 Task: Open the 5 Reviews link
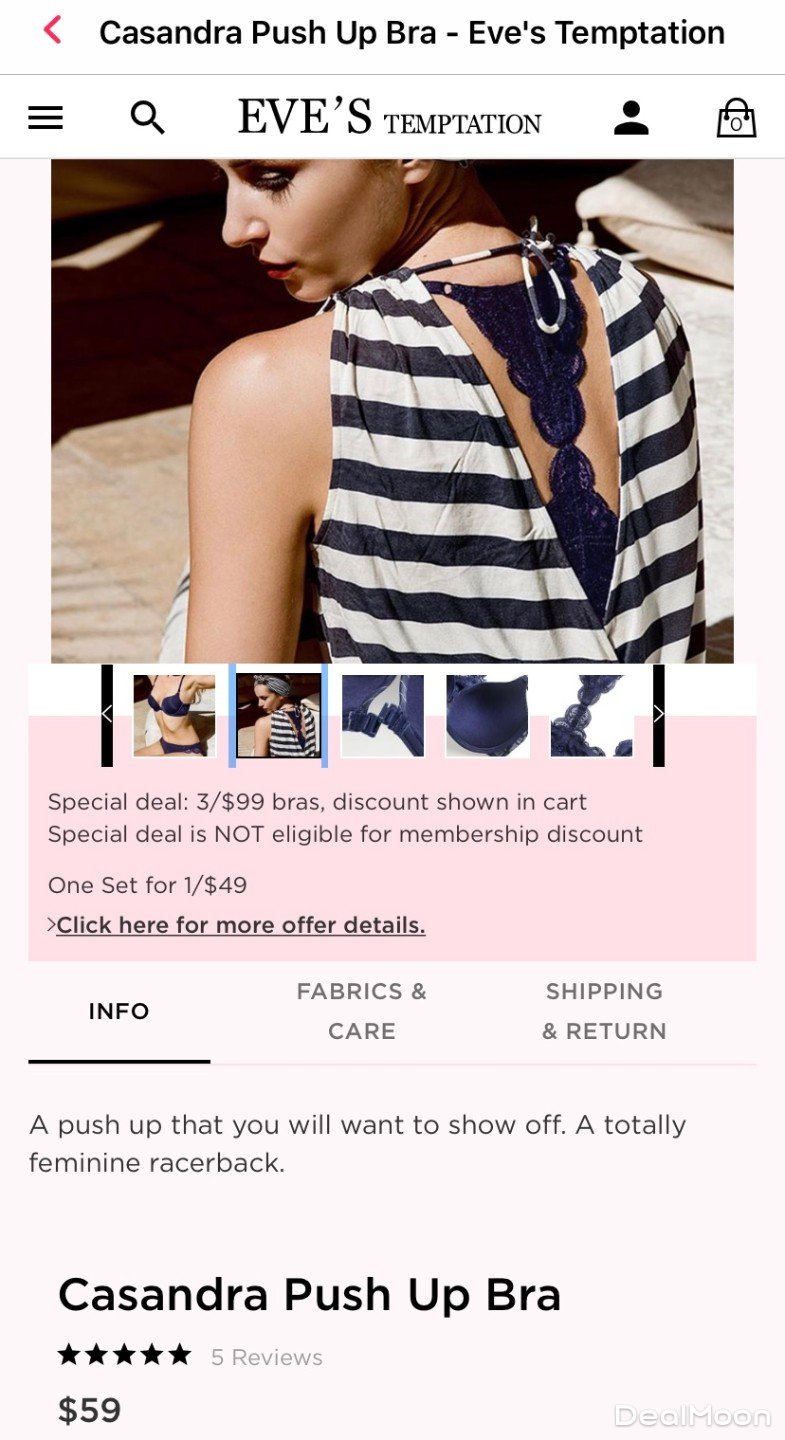(266, 1357)
